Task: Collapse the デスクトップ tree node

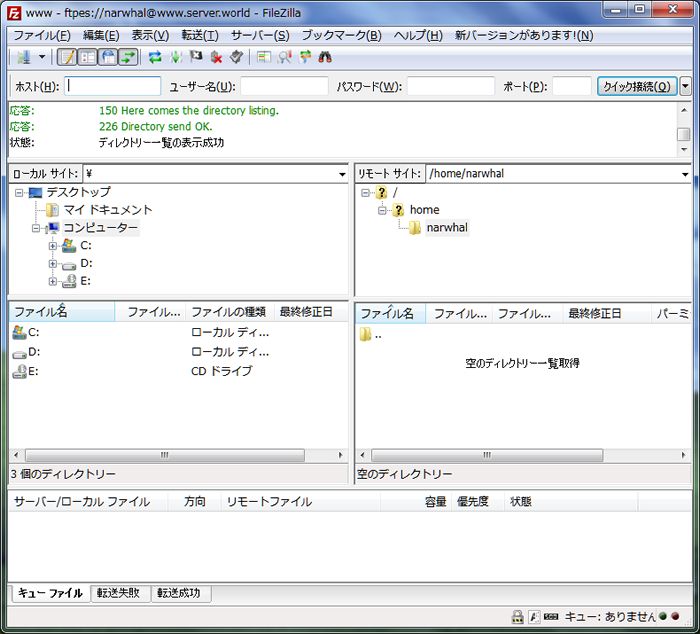Action: pos(19,192)
